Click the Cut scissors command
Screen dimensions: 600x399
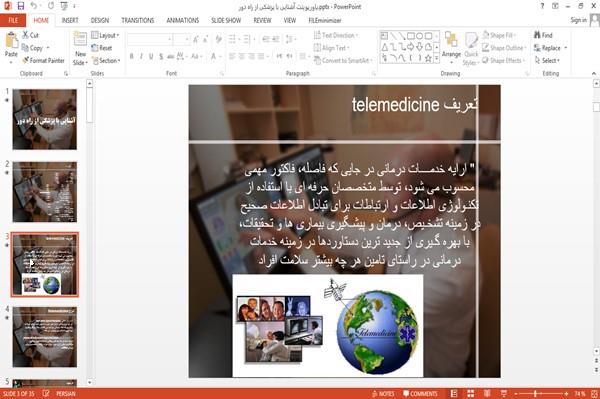pyautogui.click(x=31, y=35)
